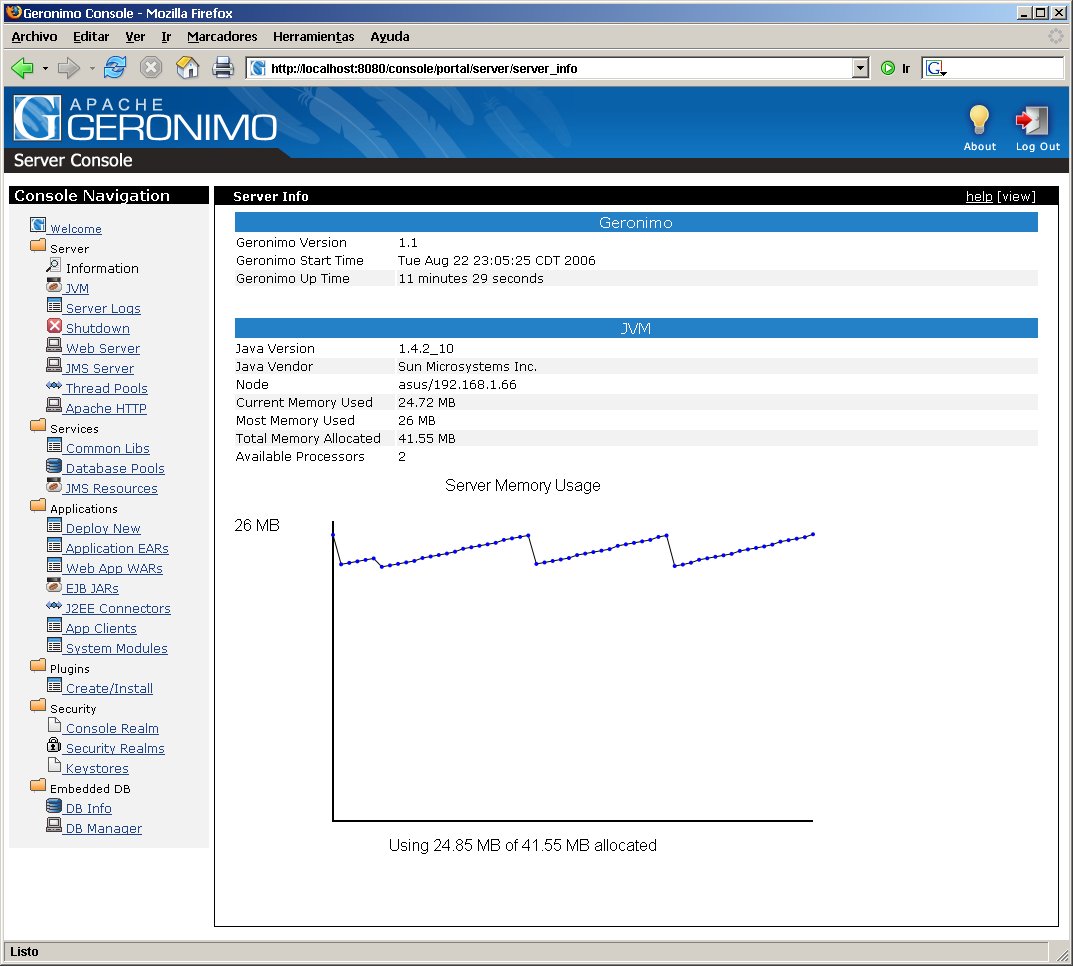Open the Herramientas menu
1073x966 pixels.
click(313, 37)
